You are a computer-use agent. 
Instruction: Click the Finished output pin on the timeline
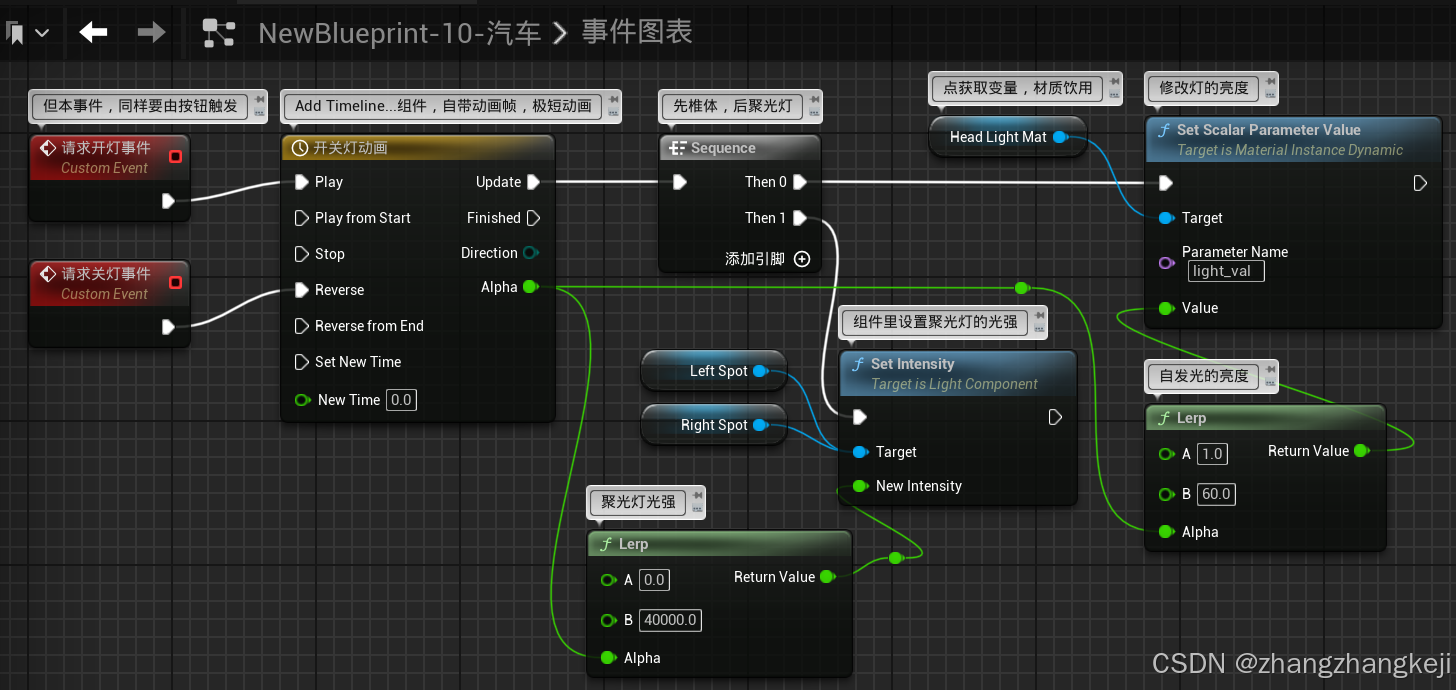click(x=533, y=218)
